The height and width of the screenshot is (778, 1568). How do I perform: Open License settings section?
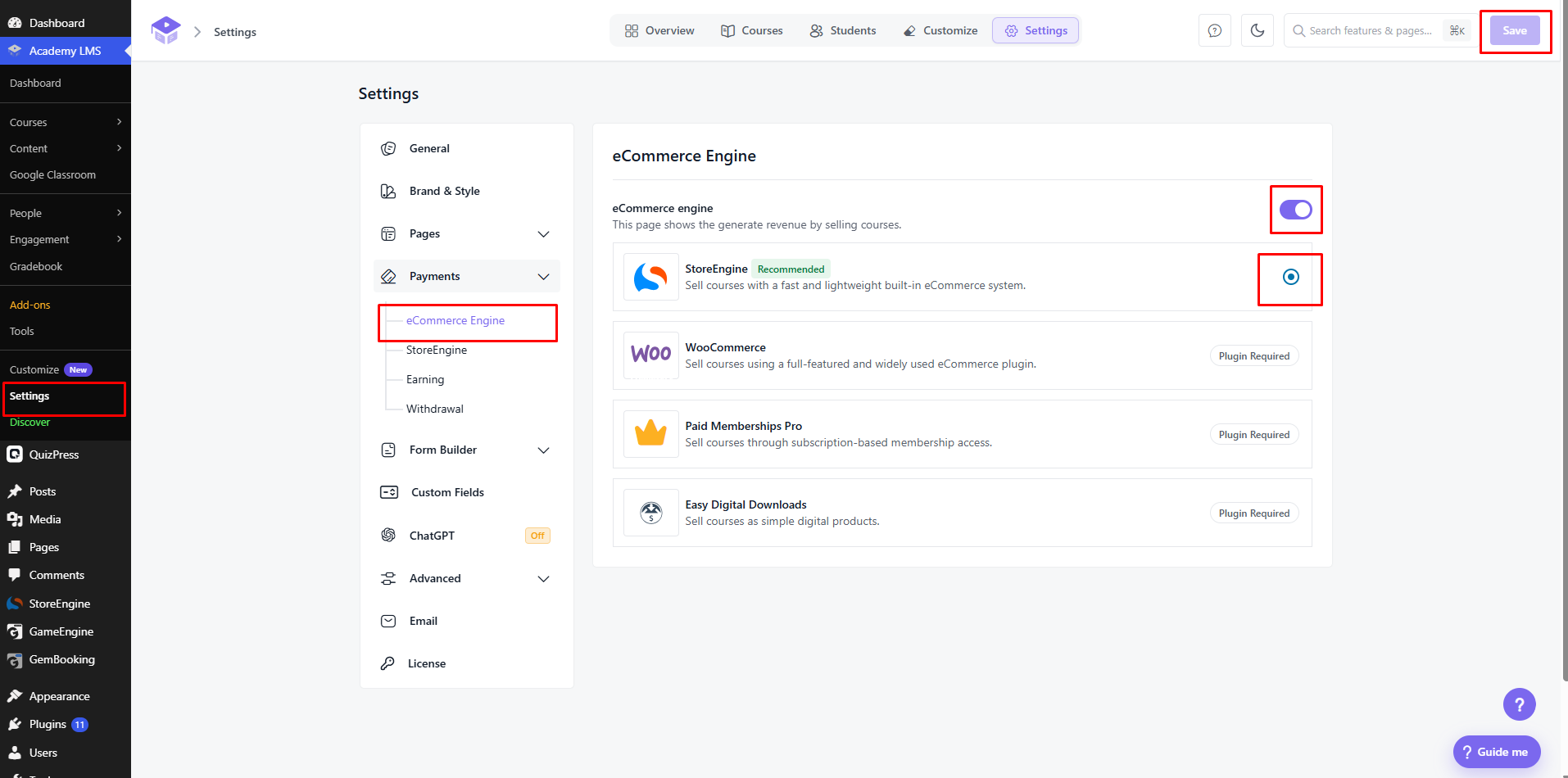(467, 663)
